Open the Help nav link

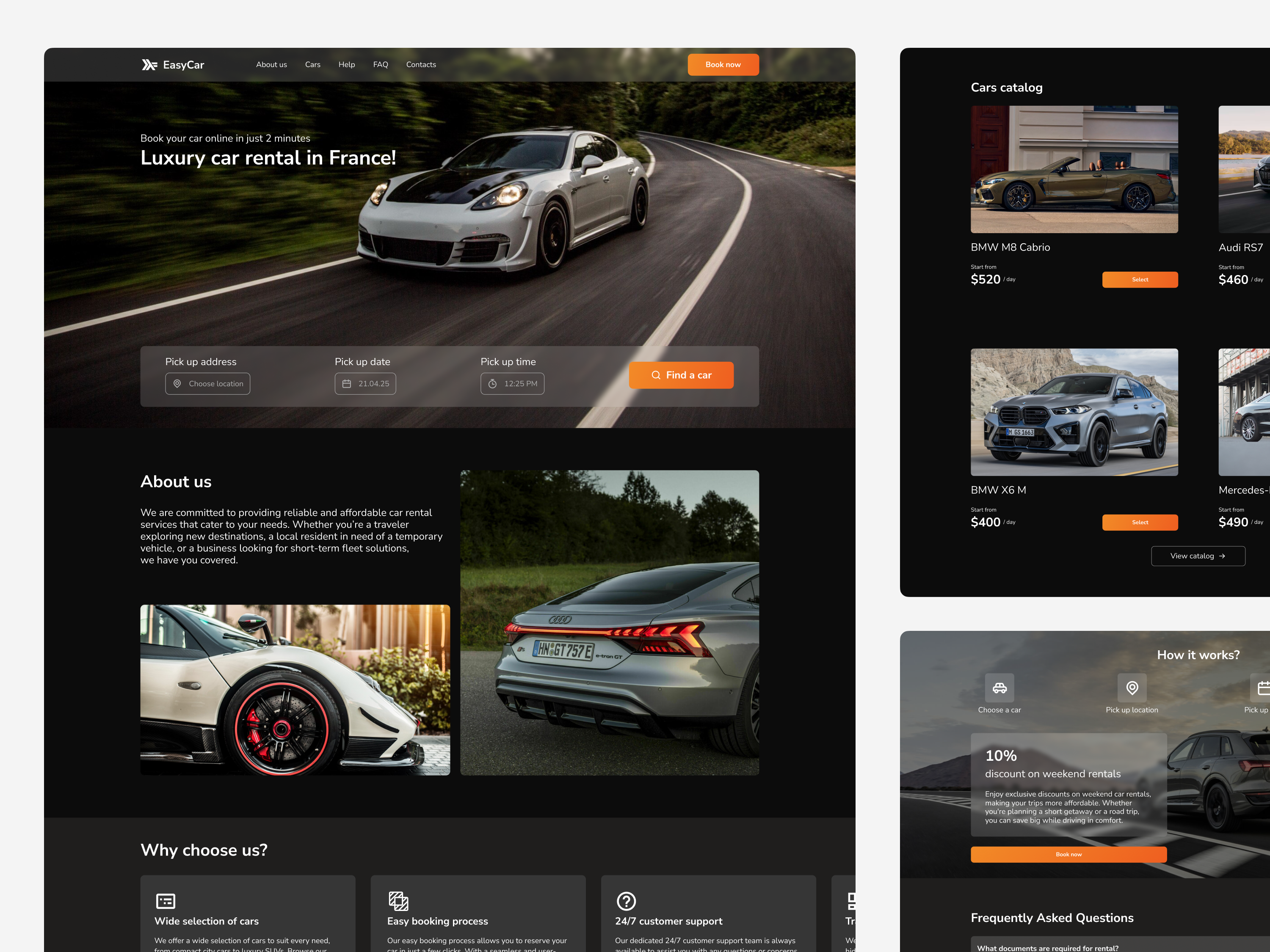tap(347, 64)
